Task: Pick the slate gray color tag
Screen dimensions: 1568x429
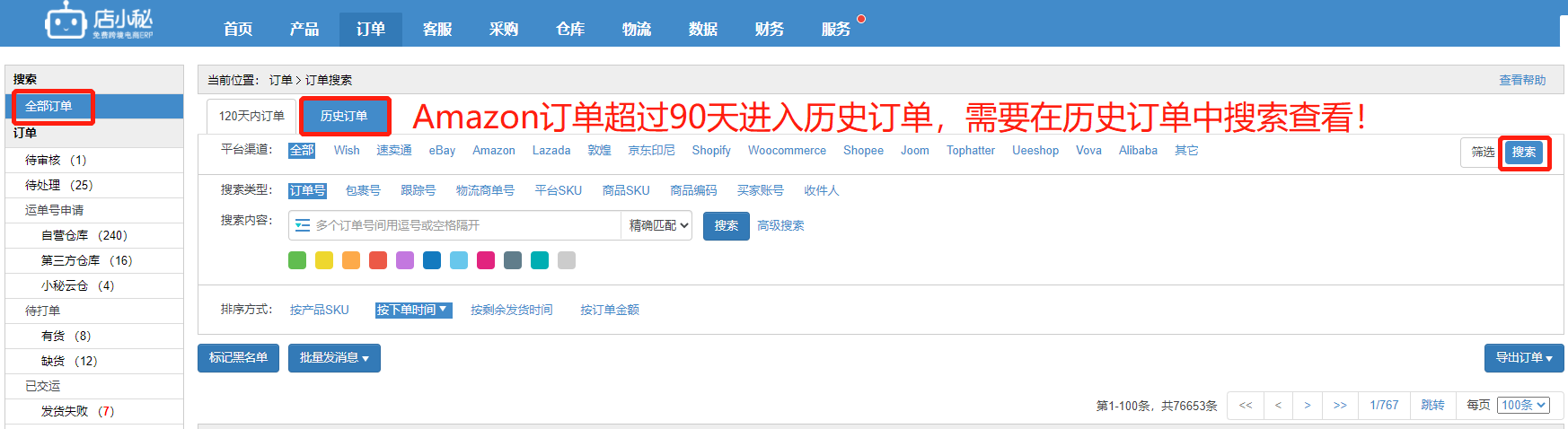Action: coord(513,260)
